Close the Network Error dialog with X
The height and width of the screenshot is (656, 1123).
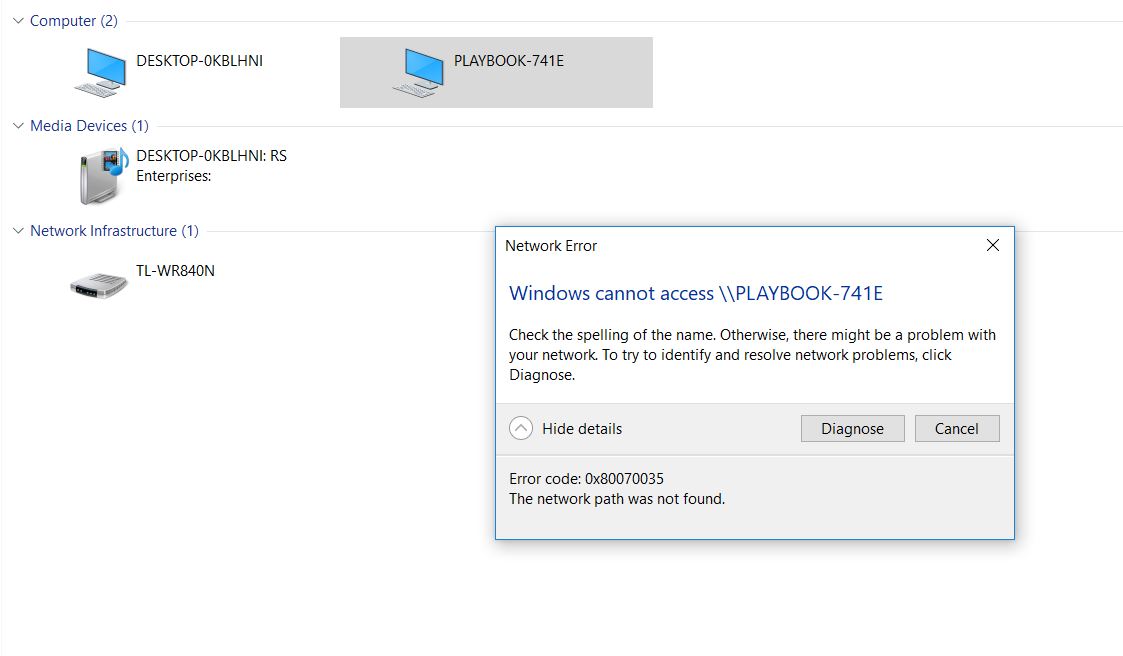pyautogui.click(x=993, y=246)
